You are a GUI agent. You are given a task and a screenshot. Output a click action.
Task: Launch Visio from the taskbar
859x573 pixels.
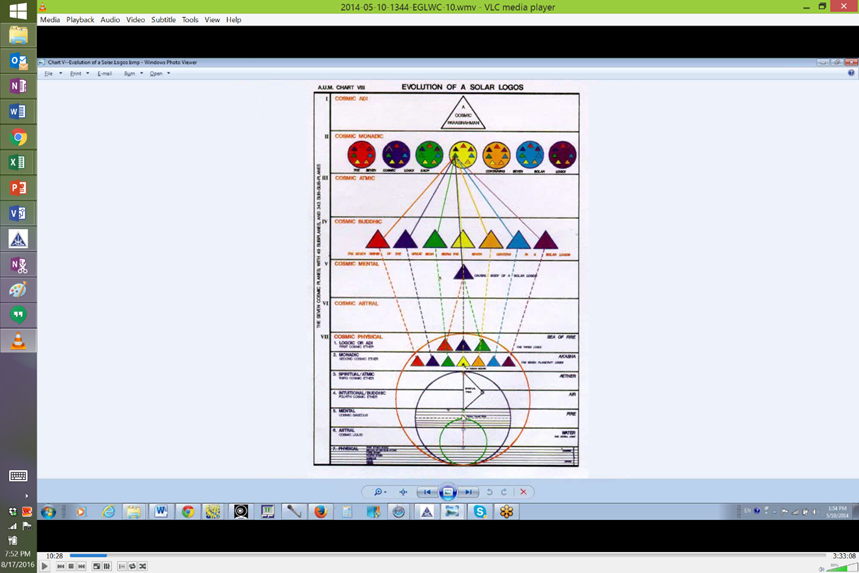[18, 213]
